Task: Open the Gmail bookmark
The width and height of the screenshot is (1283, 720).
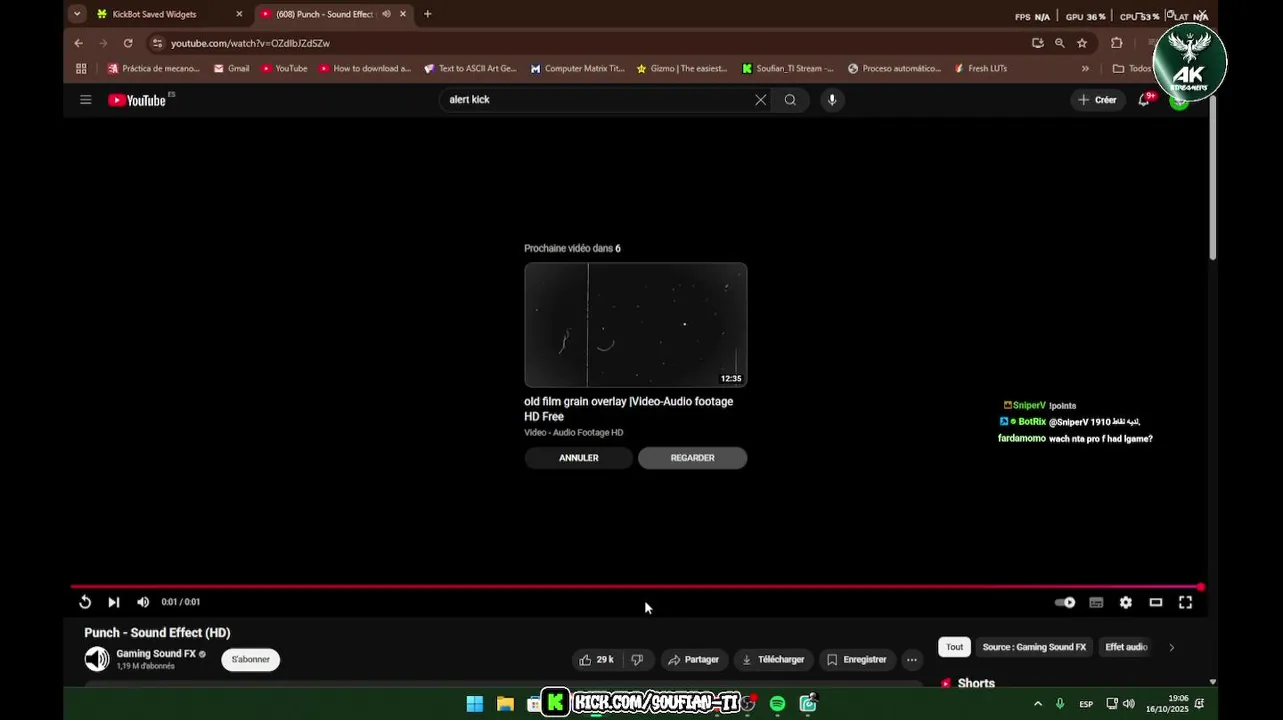Action: [x=231, y=69]
